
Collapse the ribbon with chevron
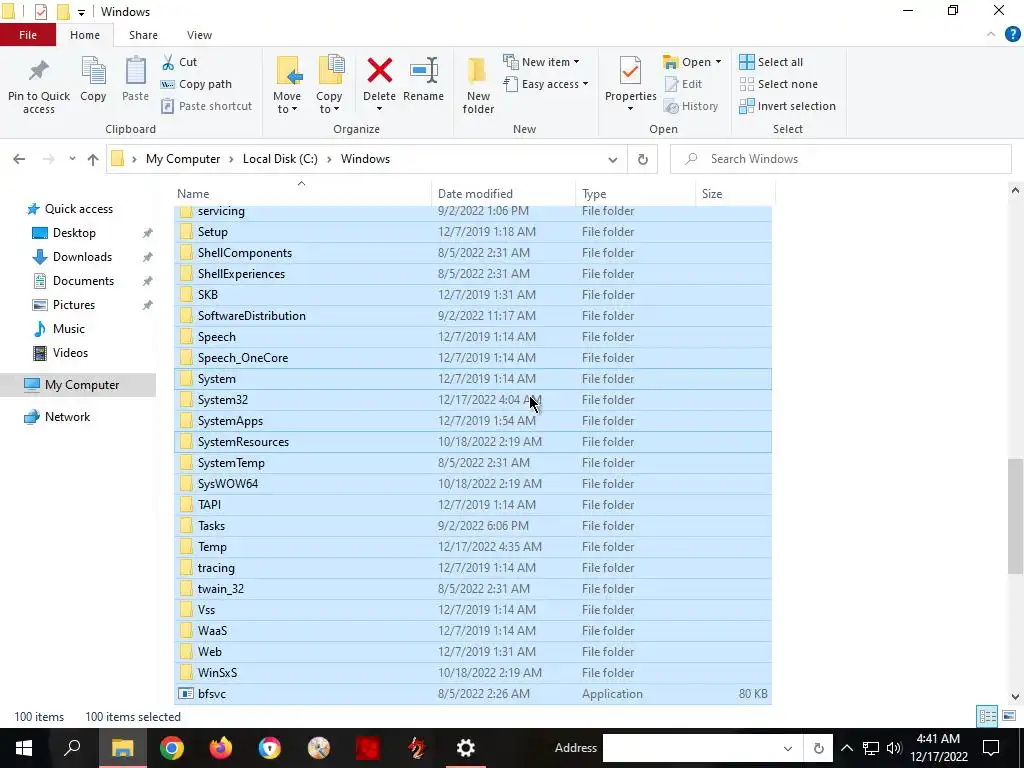coord(991,35)
